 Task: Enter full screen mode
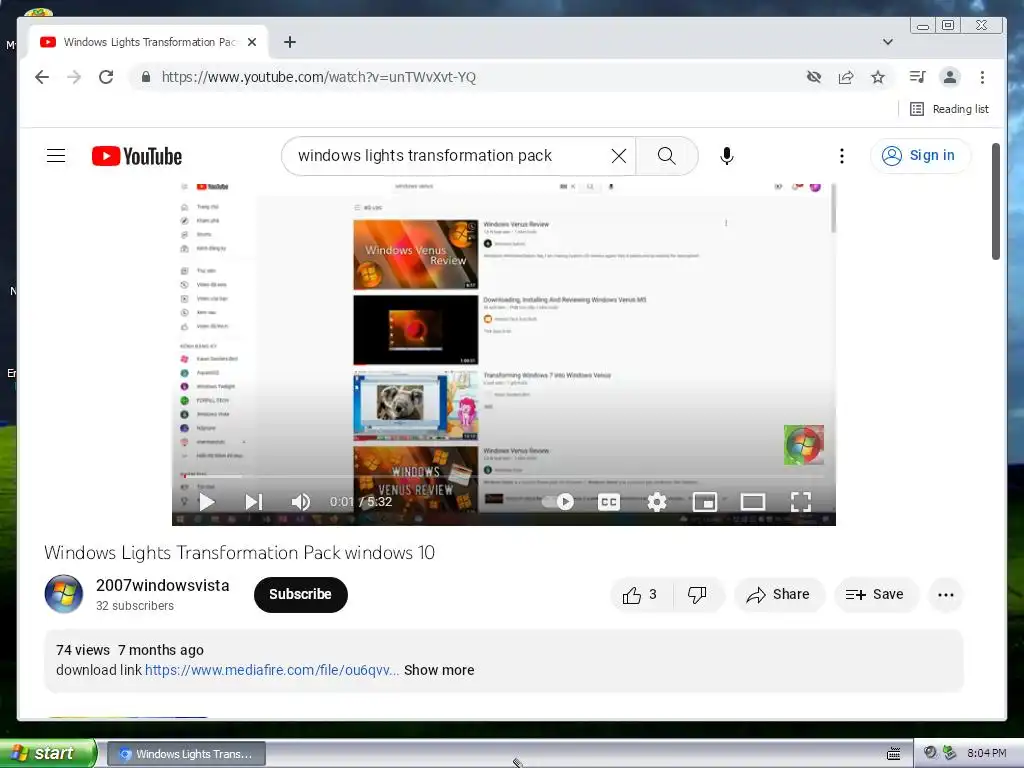point(801,502)
